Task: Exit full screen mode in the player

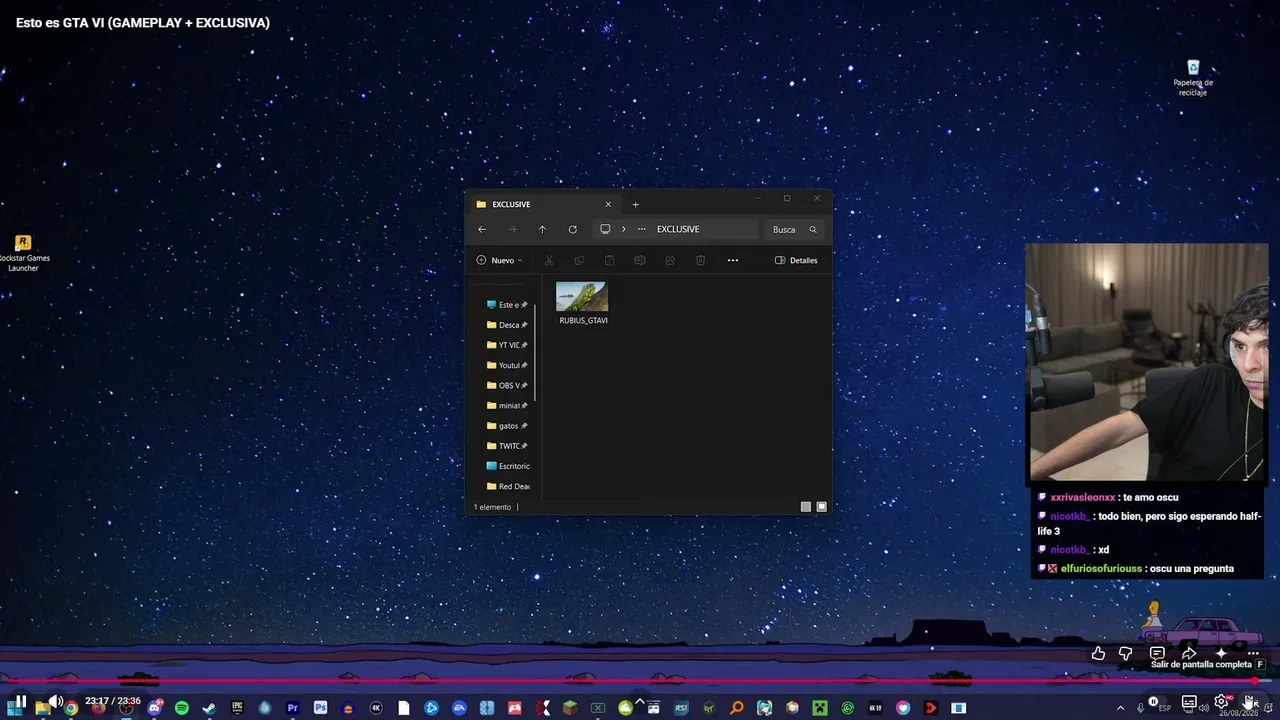Action: [x=1251, y=702]
